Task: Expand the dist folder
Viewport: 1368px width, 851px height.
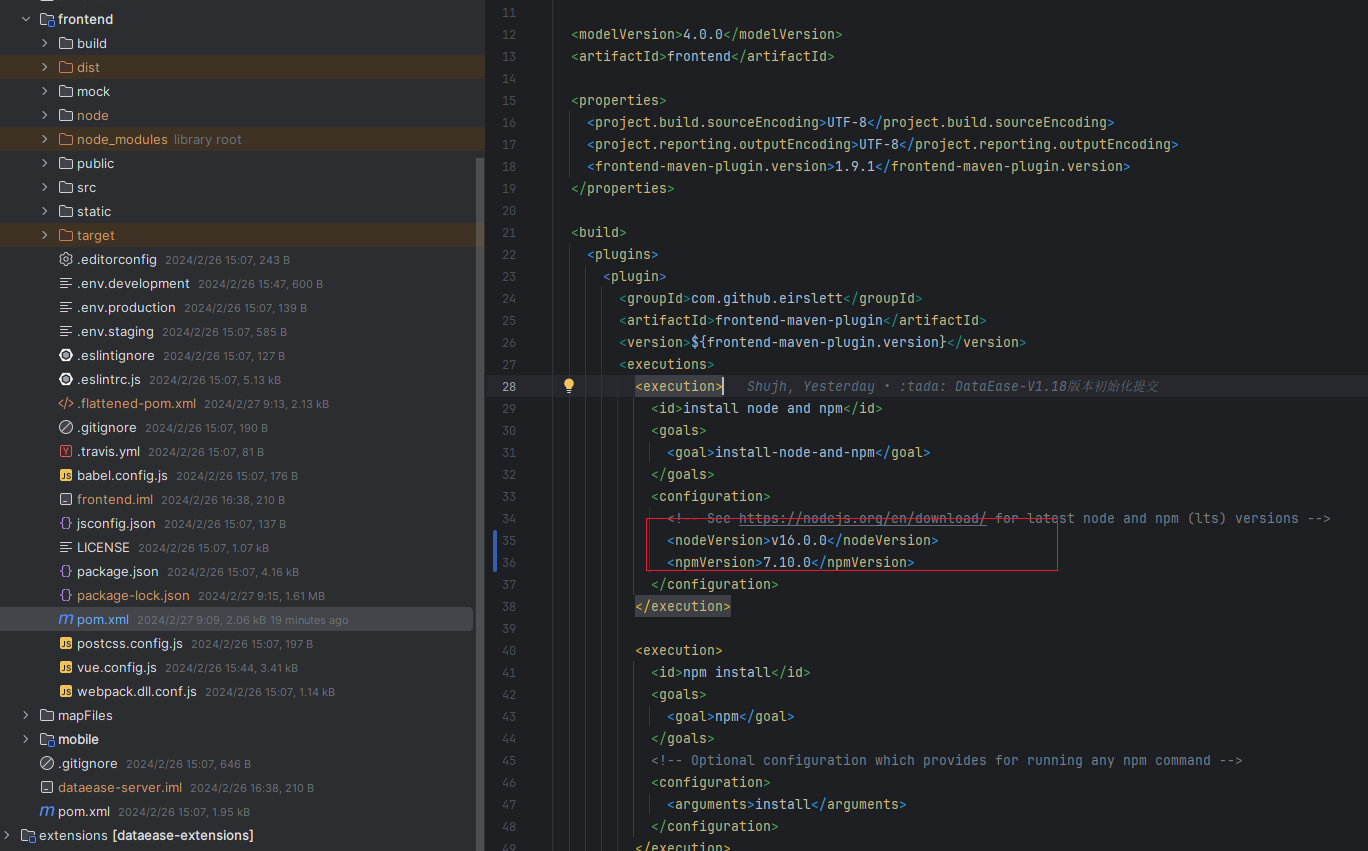Action: click(x=45, y=67)
